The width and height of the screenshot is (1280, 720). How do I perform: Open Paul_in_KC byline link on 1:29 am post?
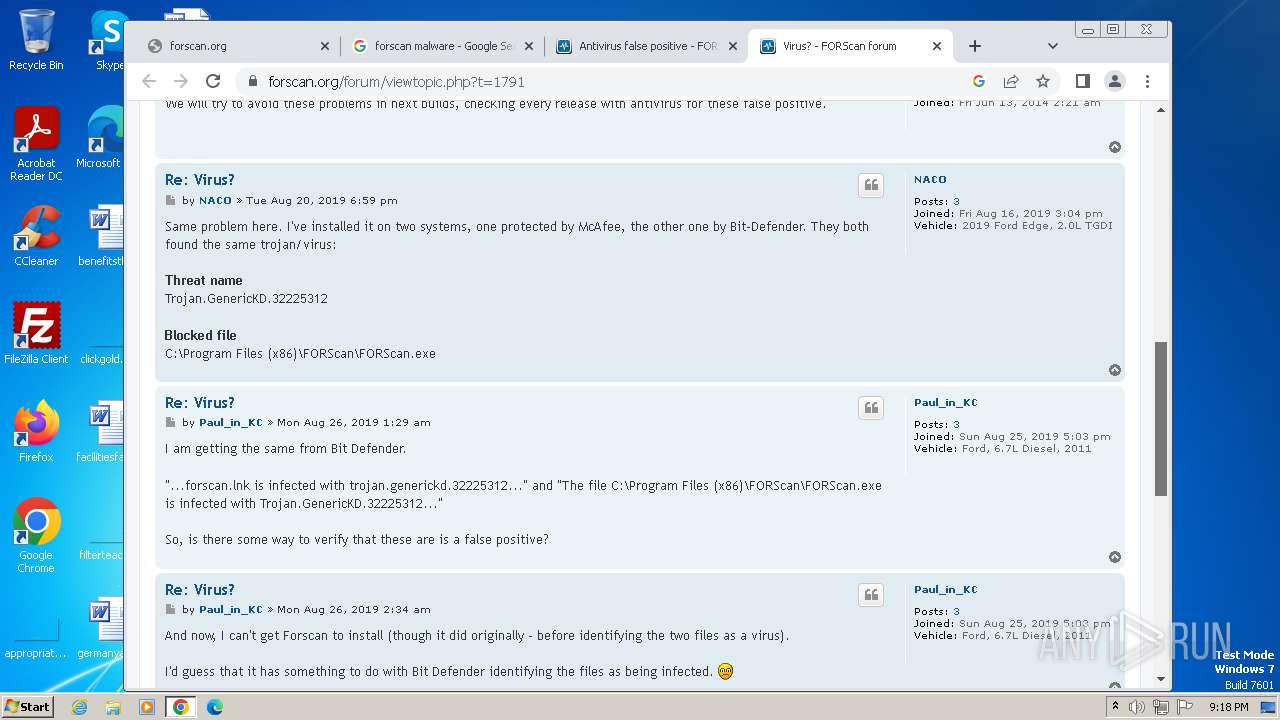tap(230, 423)
